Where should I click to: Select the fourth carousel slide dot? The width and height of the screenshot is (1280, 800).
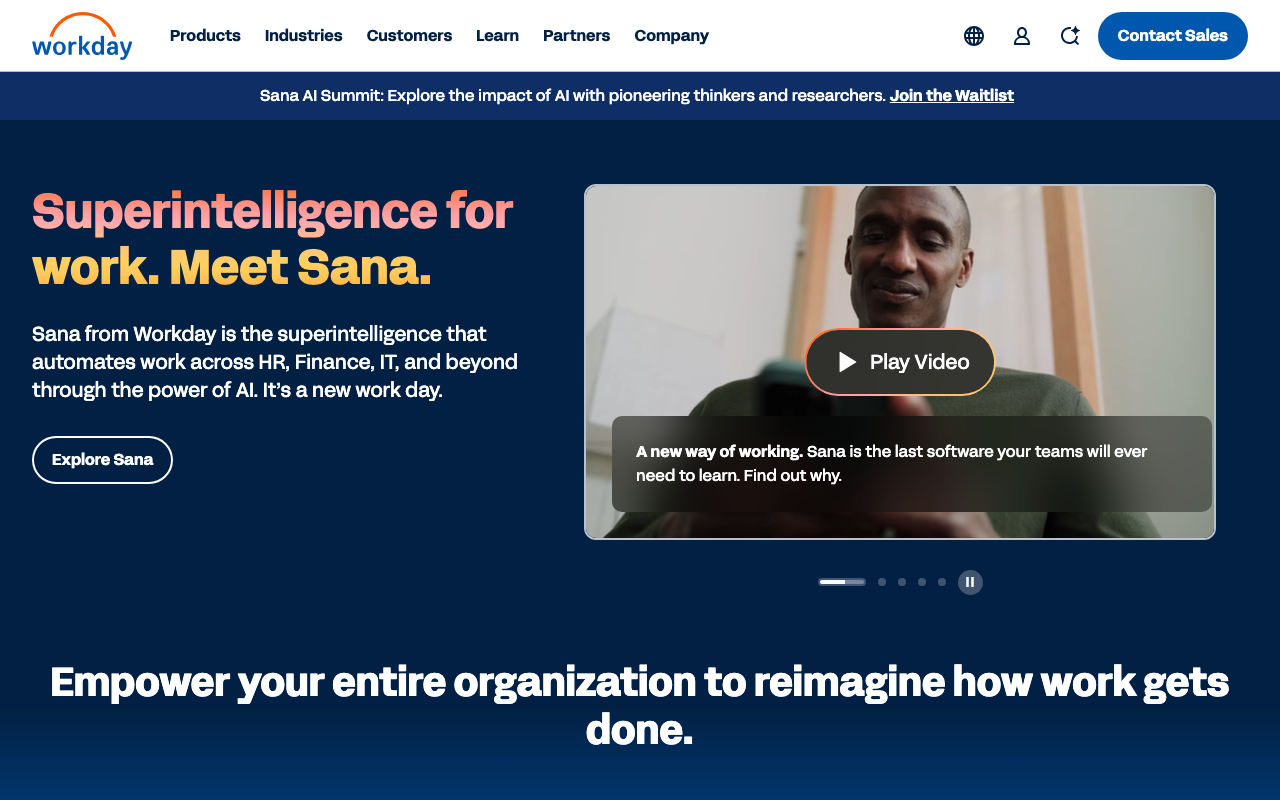(x=922, y=582)
